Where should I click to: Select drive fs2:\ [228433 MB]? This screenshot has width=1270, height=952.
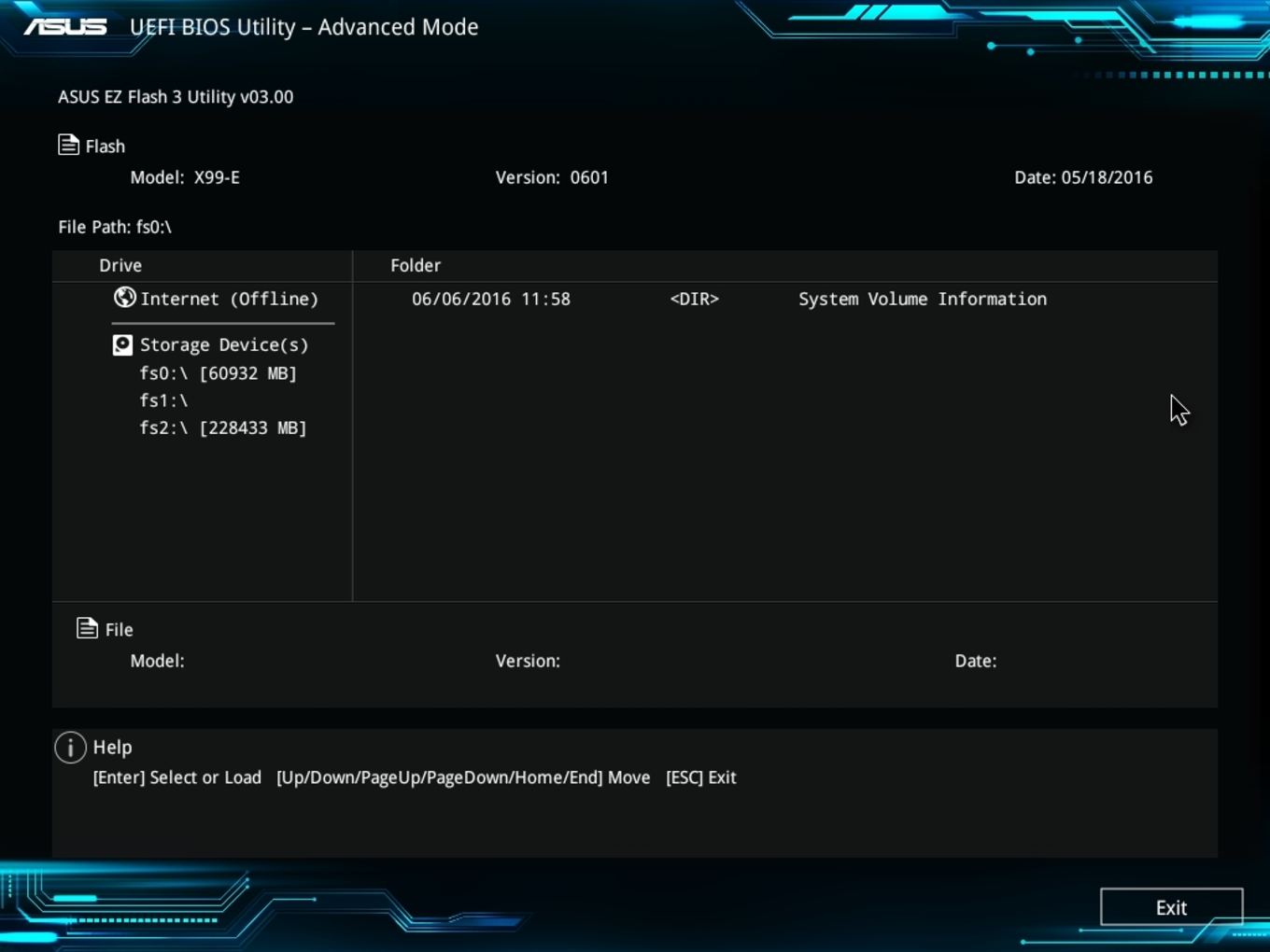click(x=222, y=427)
